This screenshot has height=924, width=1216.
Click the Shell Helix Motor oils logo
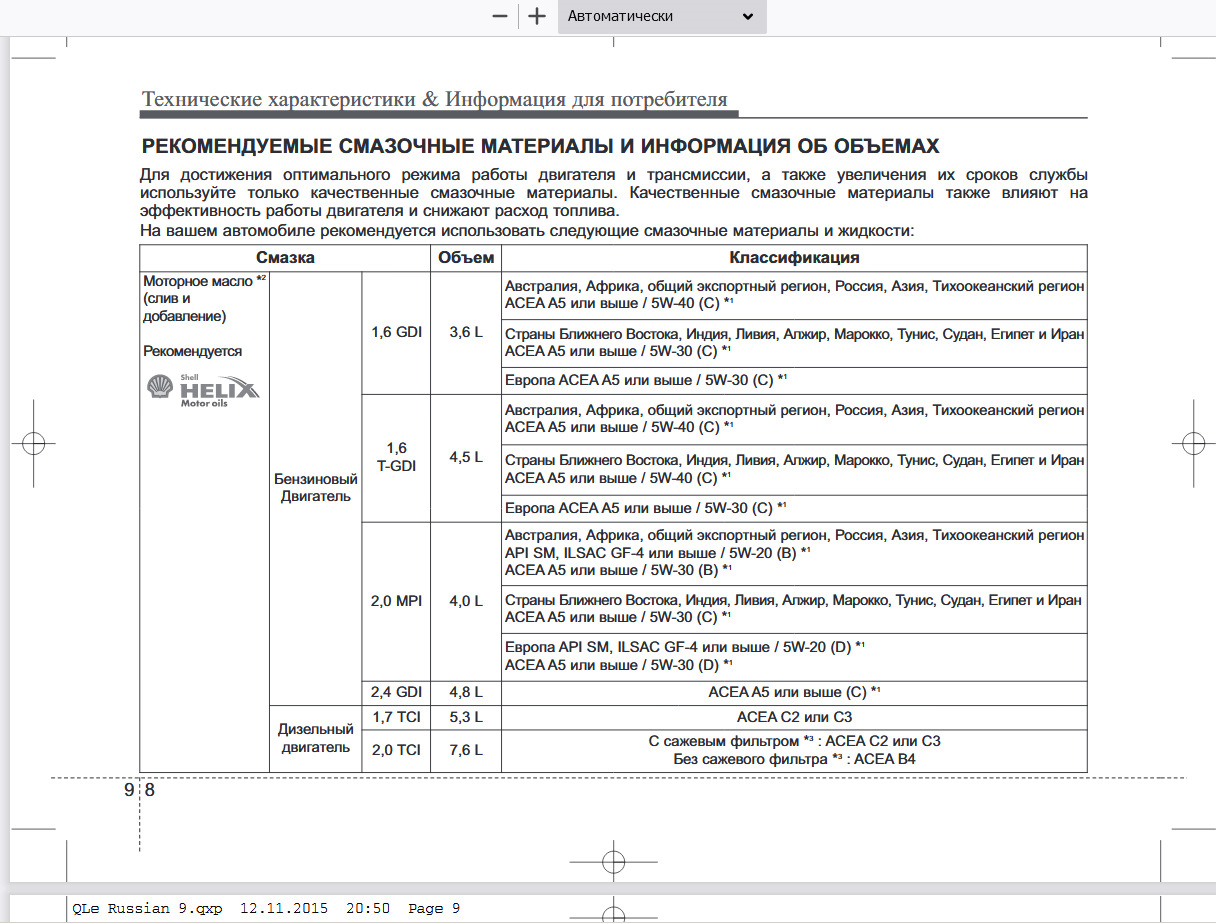tap(203, 390)
